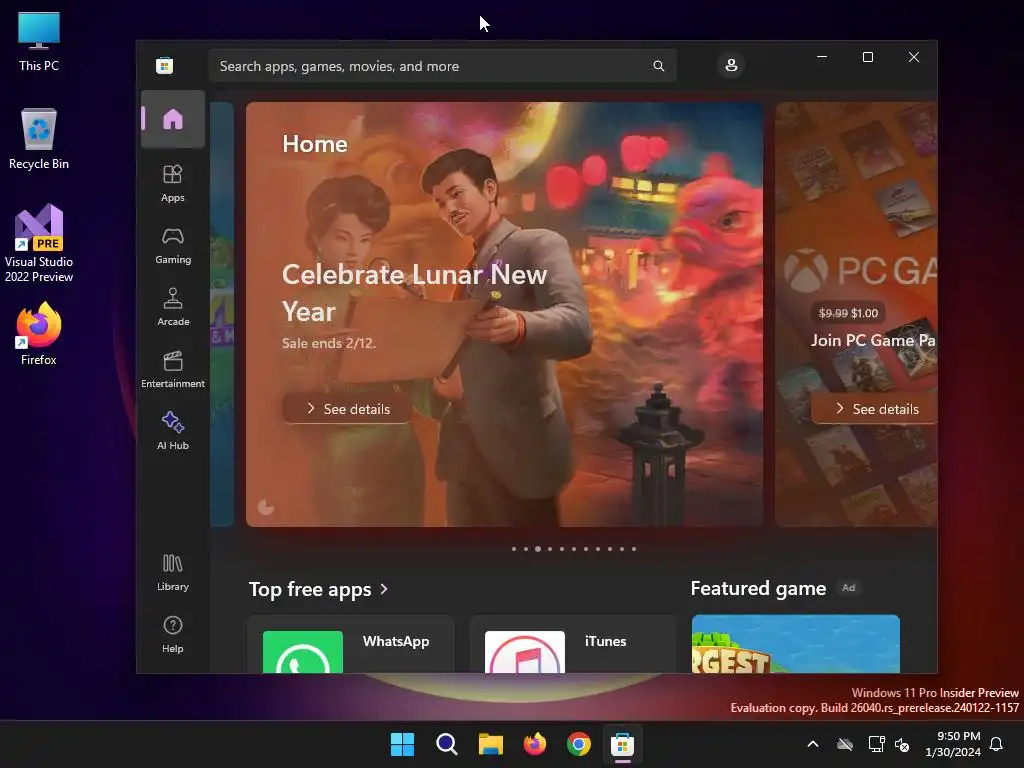Click the $9.99 $1.00 price label

(848, 313)
